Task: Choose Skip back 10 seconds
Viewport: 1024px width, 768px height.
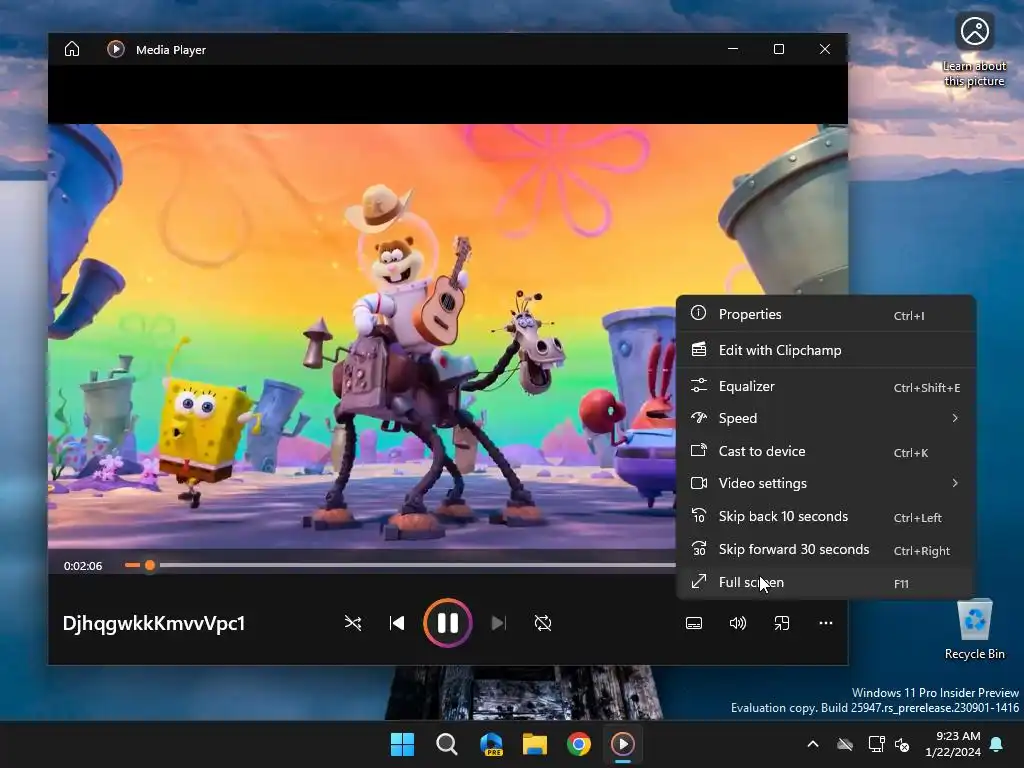Action: tap(826, 517)
